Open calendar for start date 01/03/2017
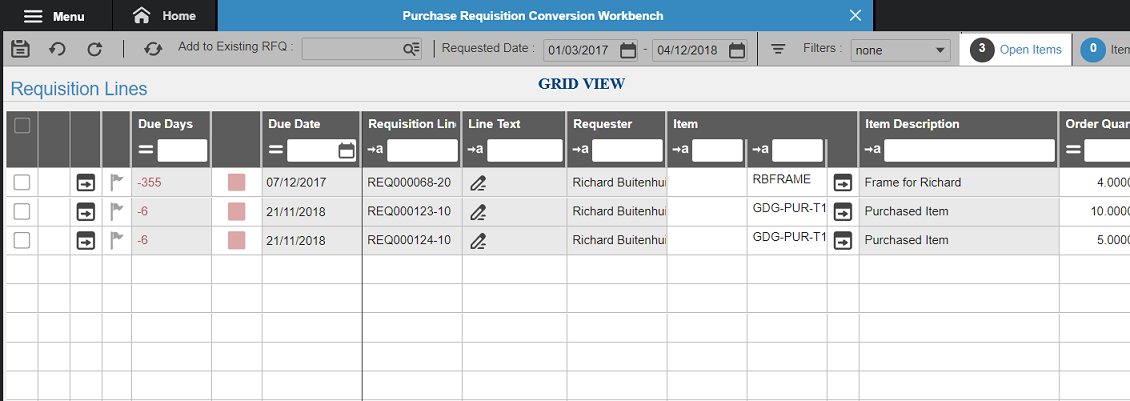Screen dimensions: 1130x401 [628, 50]
